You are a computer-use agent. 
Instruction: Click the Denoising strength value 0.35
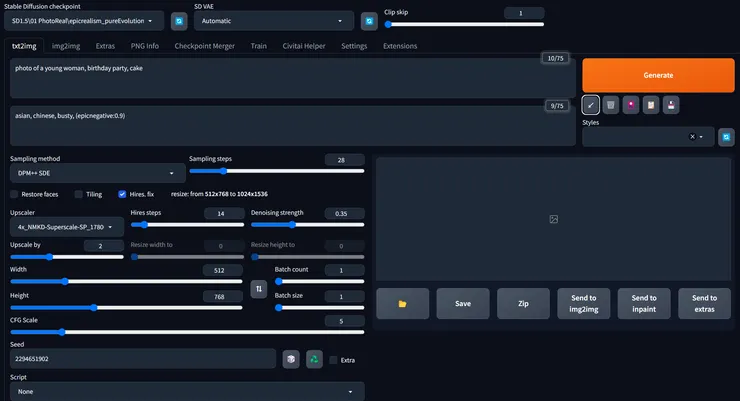345,214
